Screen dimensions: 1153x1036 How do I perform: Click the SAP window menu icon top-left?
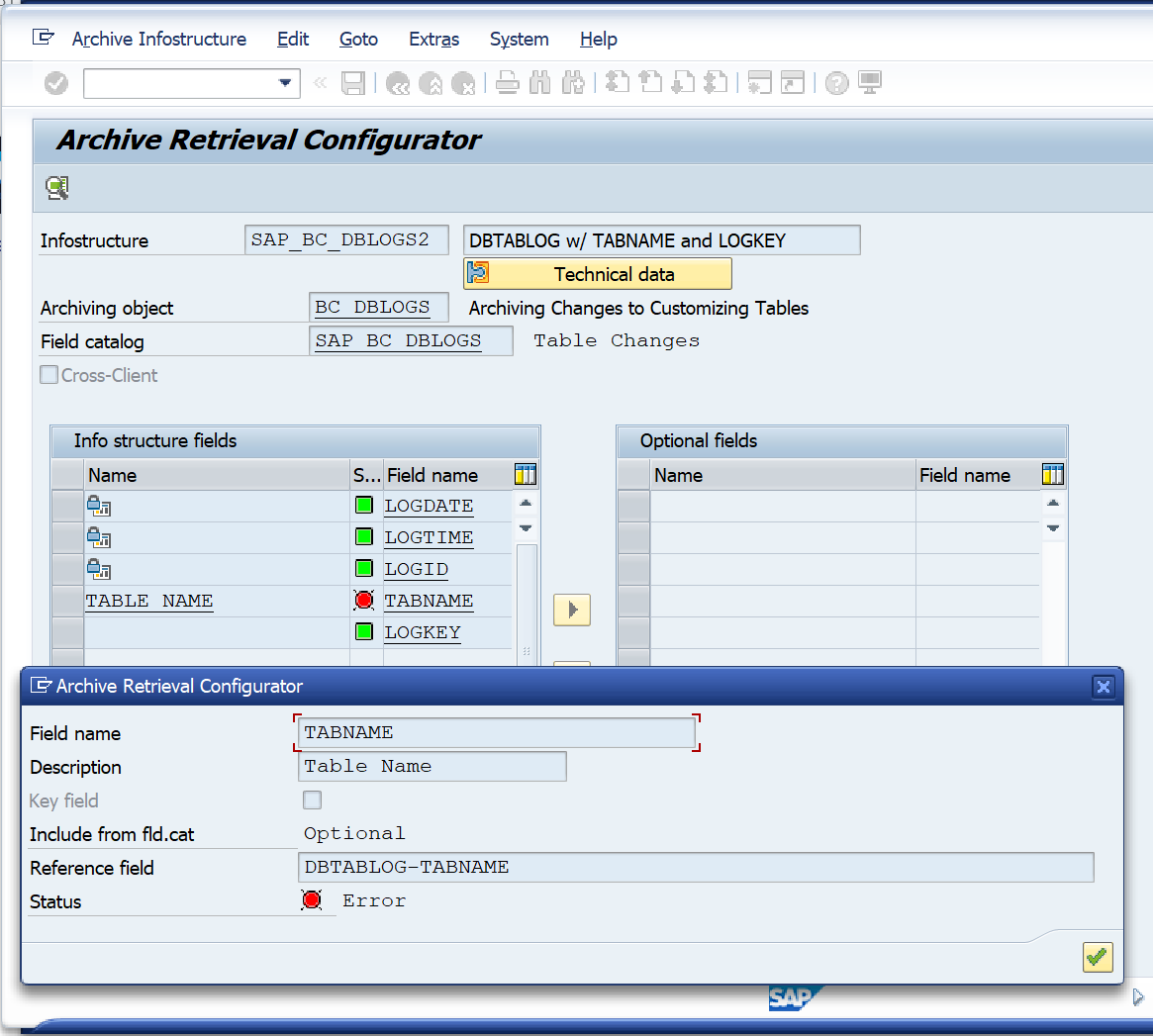(44, 38)
